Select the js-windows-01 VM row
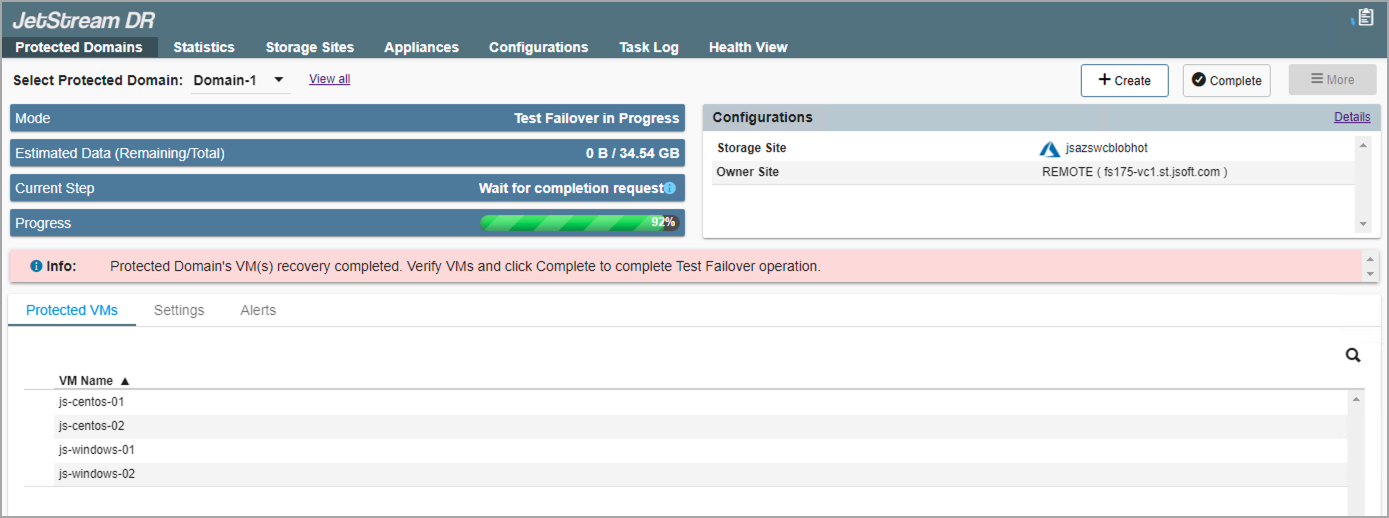Image resolution: width=1389 pixels, height=518 pixels. click(x=97, y=450)
